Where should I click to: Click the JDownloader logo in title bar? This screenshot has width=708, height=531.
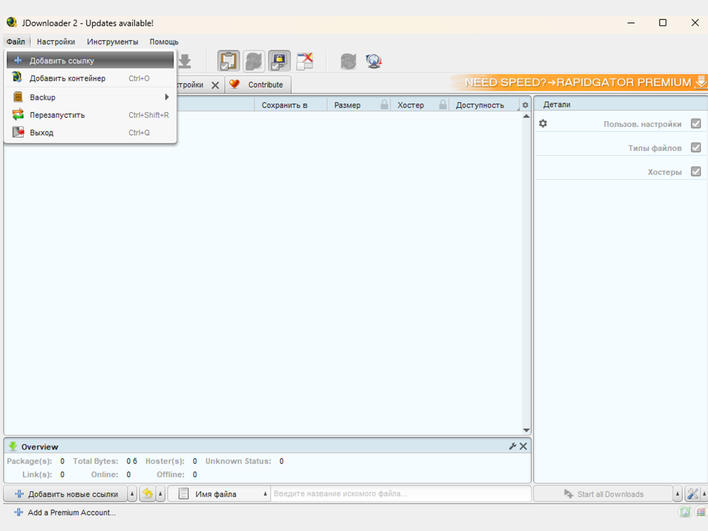tap(12, 22)
